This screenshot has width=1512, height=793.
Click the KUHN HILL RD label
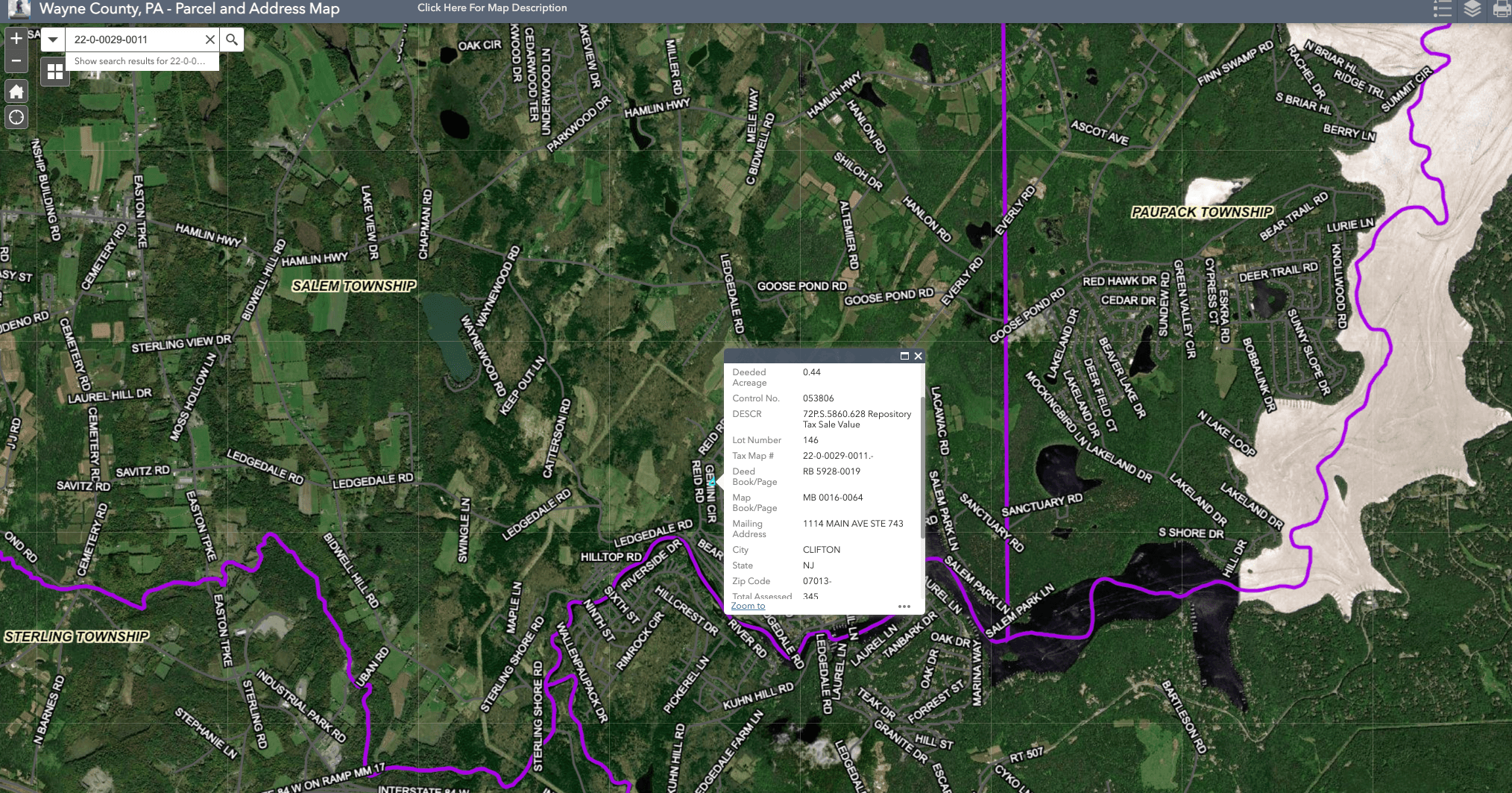[x=758, y=696]
